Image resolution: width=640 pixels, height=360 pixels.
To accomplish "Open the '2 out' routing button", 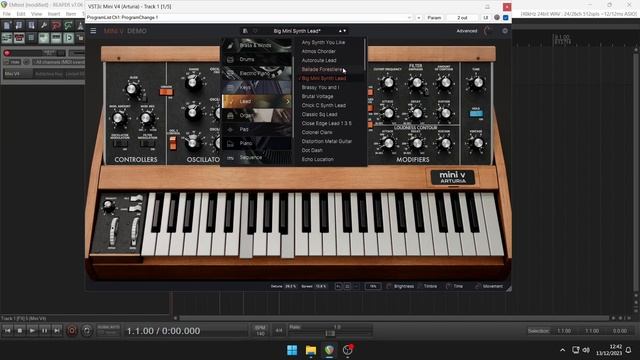I will pyautogui.click(x=462, y=18).
